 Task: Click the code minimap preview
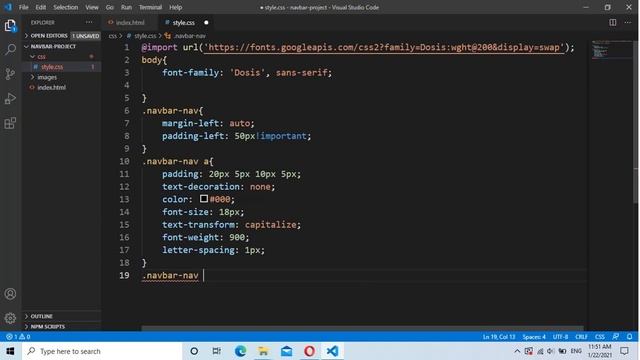610,50
